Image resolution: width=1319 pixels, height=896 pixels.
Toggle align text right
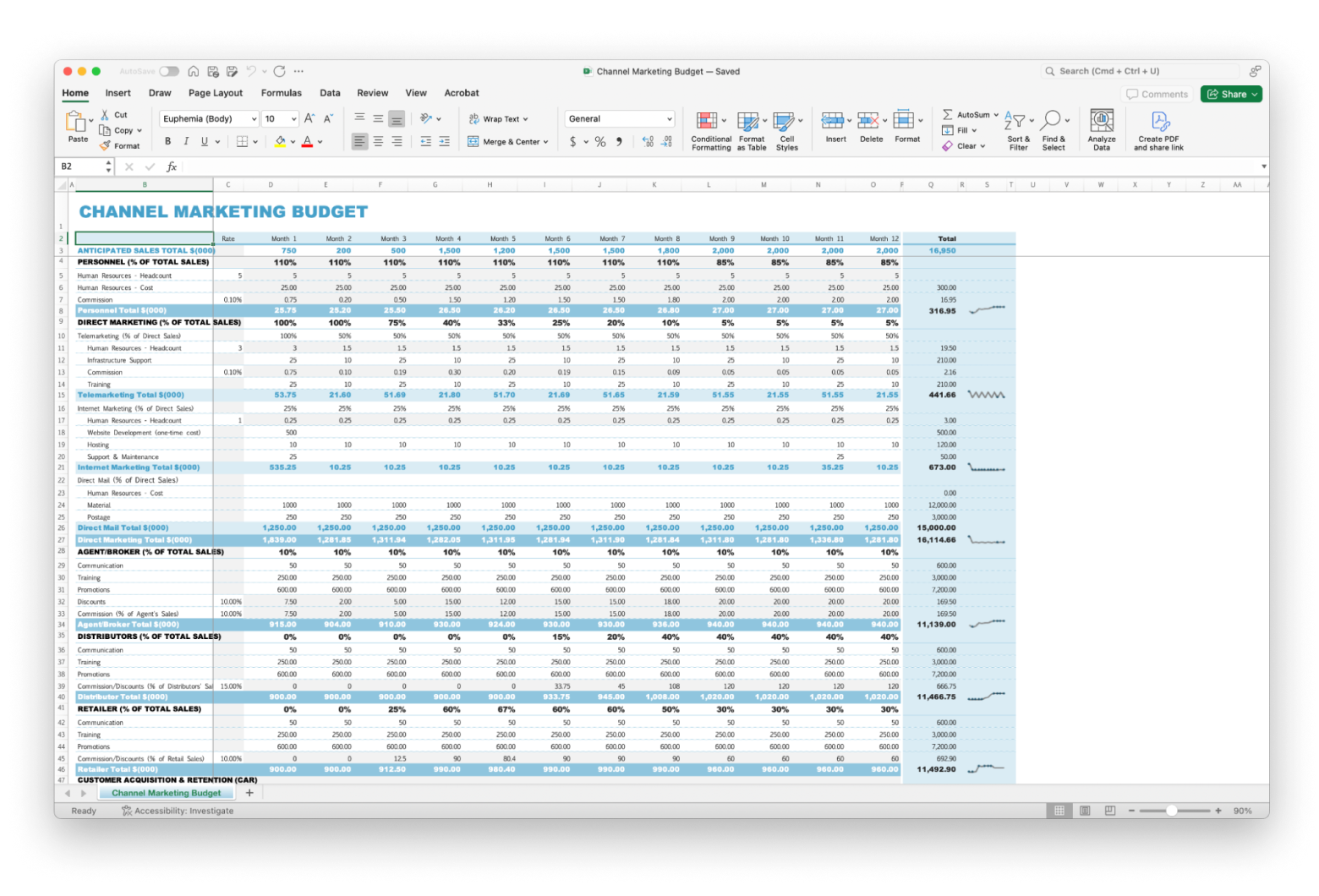[x=397, y=142]
